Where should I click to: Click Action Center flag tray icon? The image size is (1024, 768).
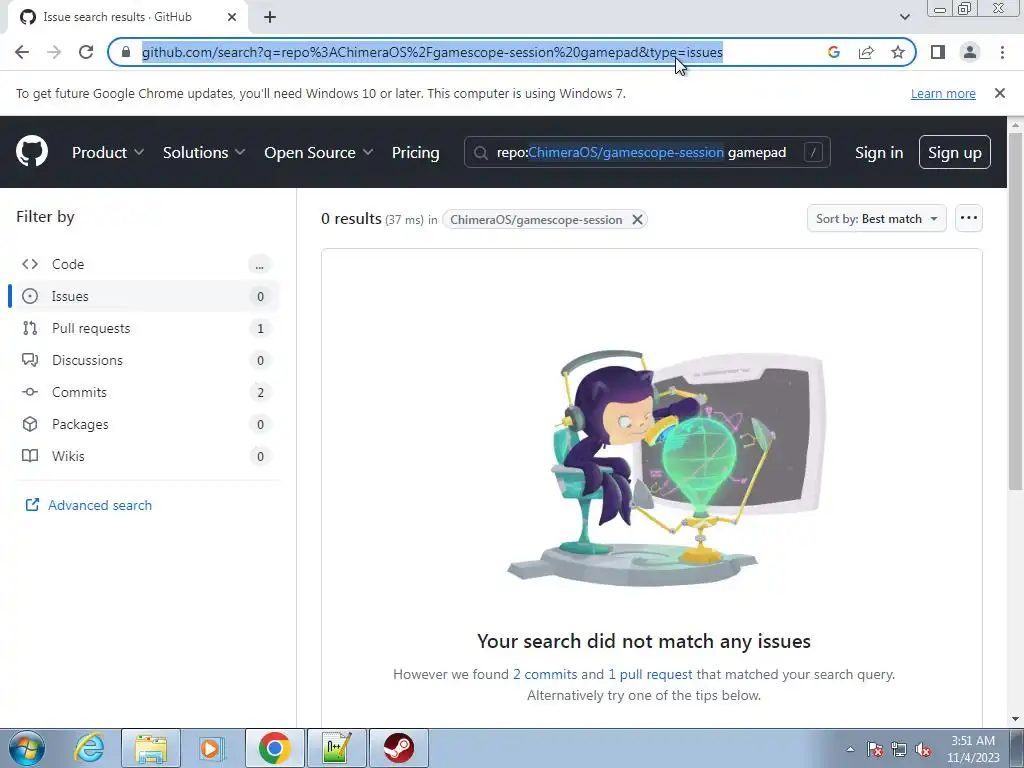[x=875, y=750]
